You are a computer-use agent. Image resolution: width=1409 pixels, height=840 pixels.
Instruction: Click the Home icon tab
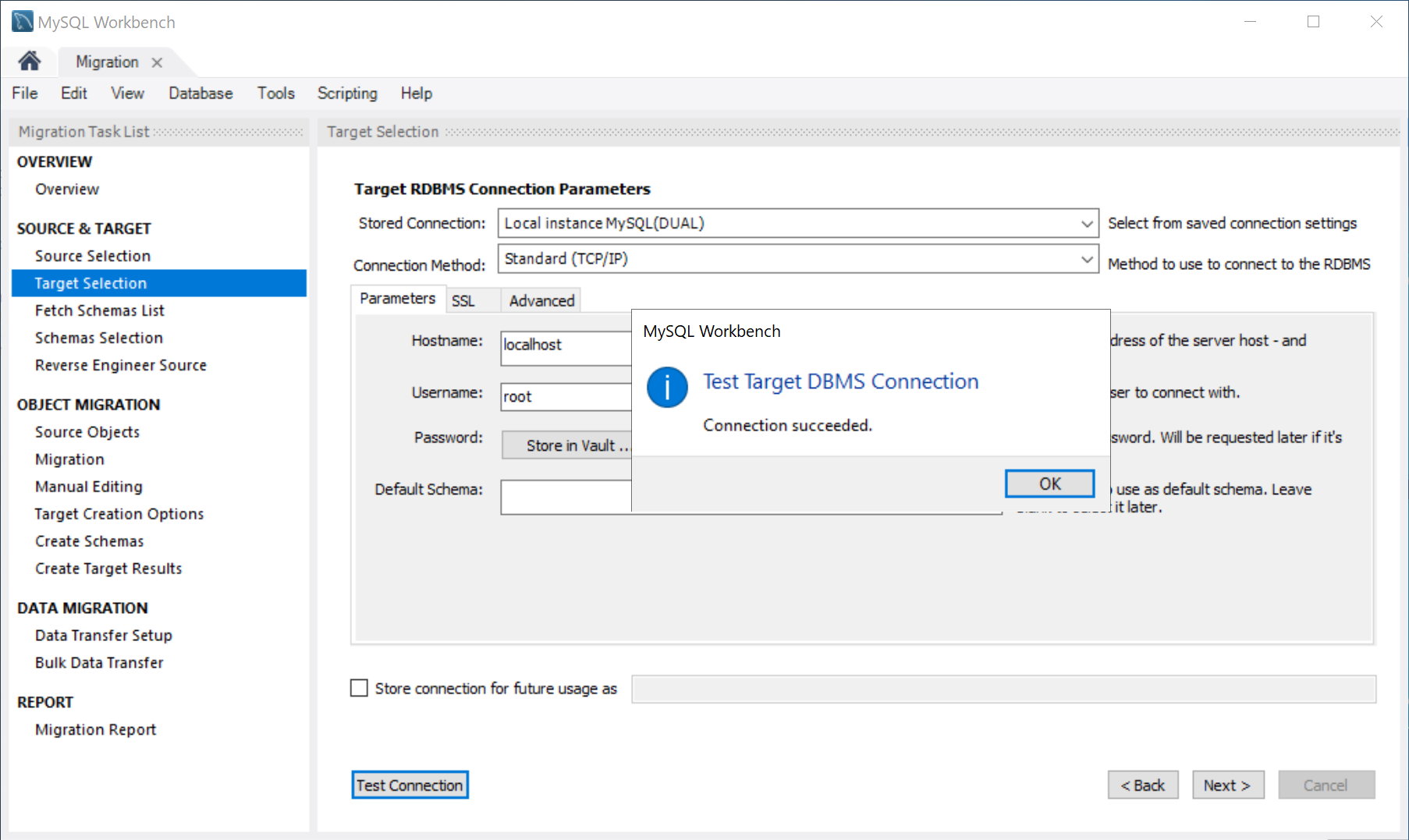click(30, 61)
